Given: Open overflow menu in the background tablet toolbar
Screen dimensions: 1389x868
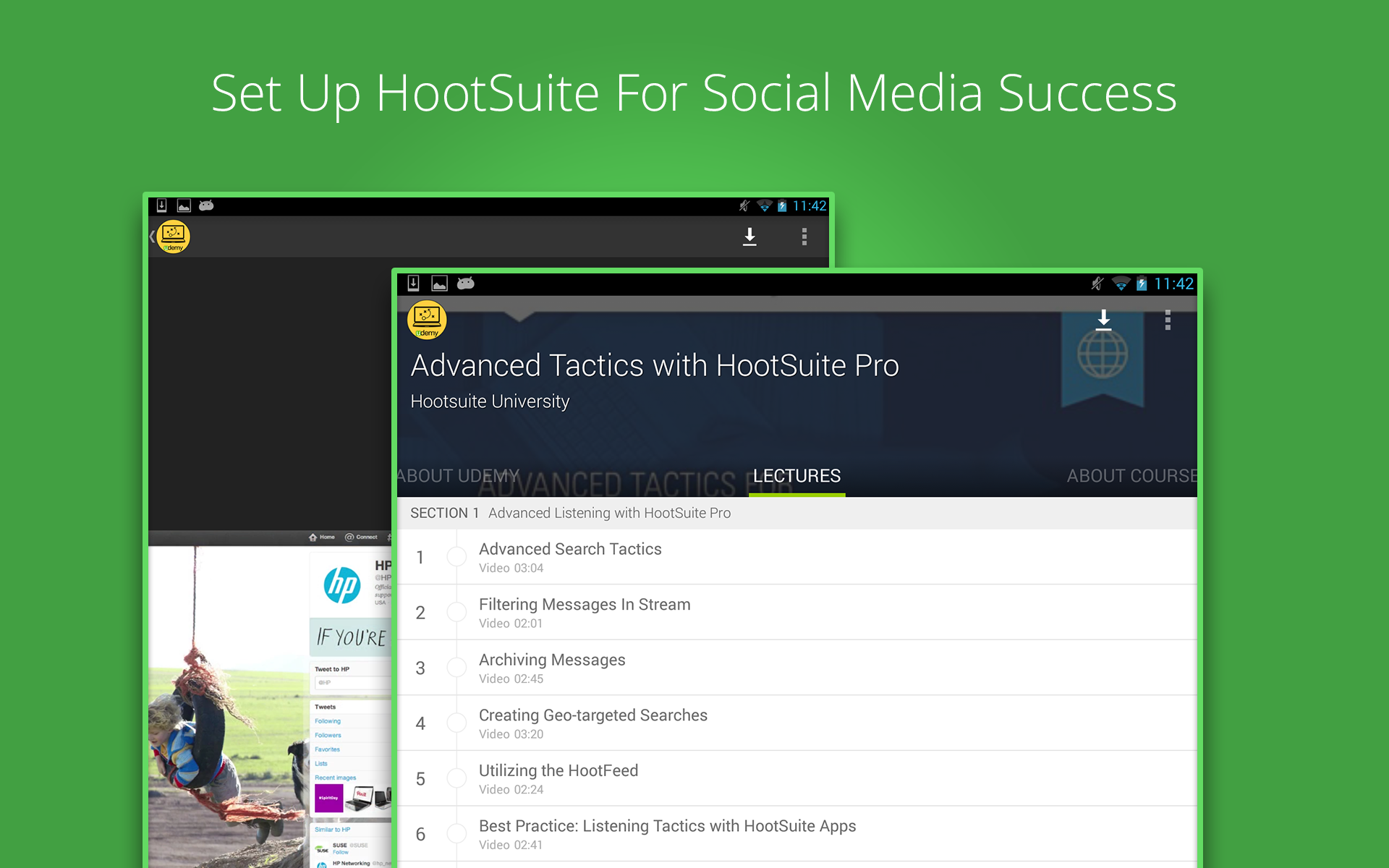Looking at the screenshot, I should [x=804, y=237].
